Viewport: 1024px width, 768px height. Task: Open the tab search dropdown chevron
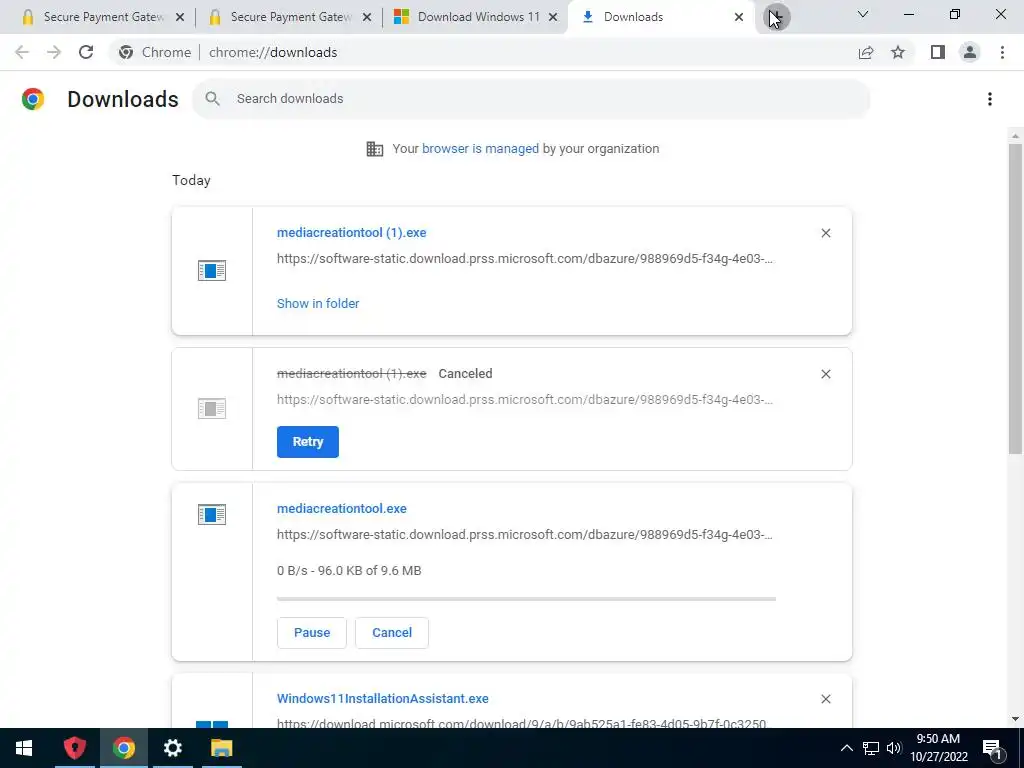click(x=863, y=14)
